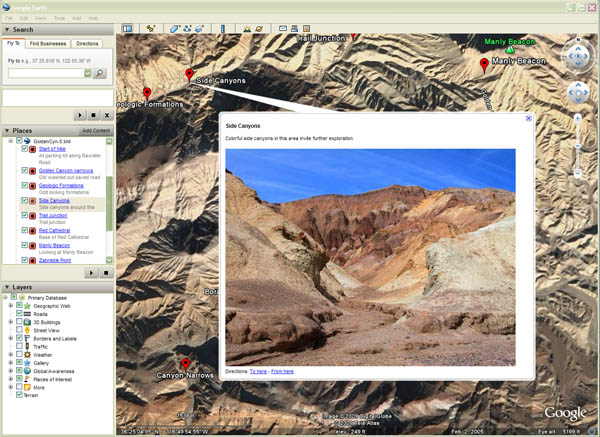The height and width of the screenshot is (437, 600).
Task: Uncheck the Red Cathedral placemark checkbox
Action: coord(24,230)
